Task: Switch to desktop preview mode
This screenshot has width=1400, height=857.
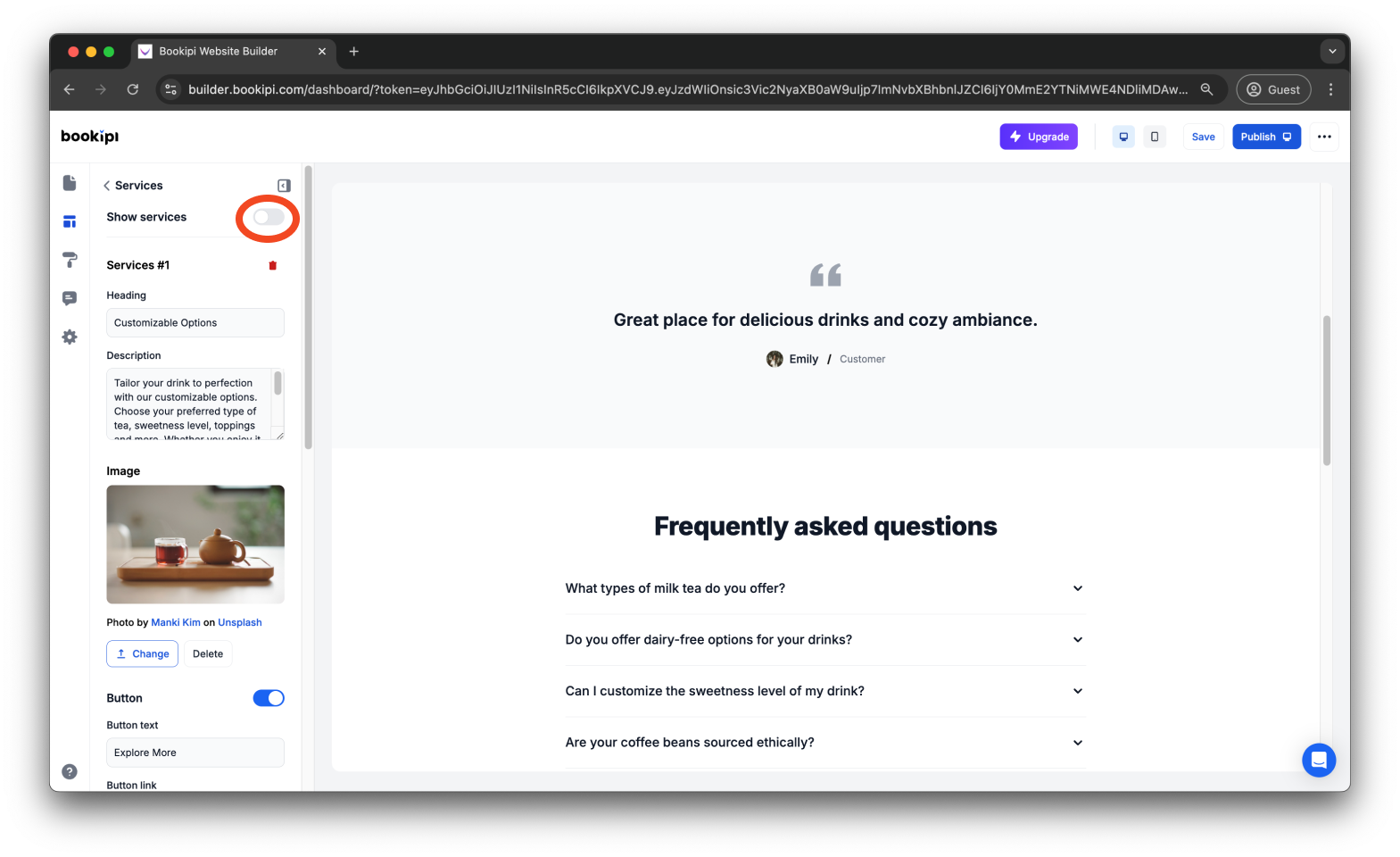Action: 1123,137
